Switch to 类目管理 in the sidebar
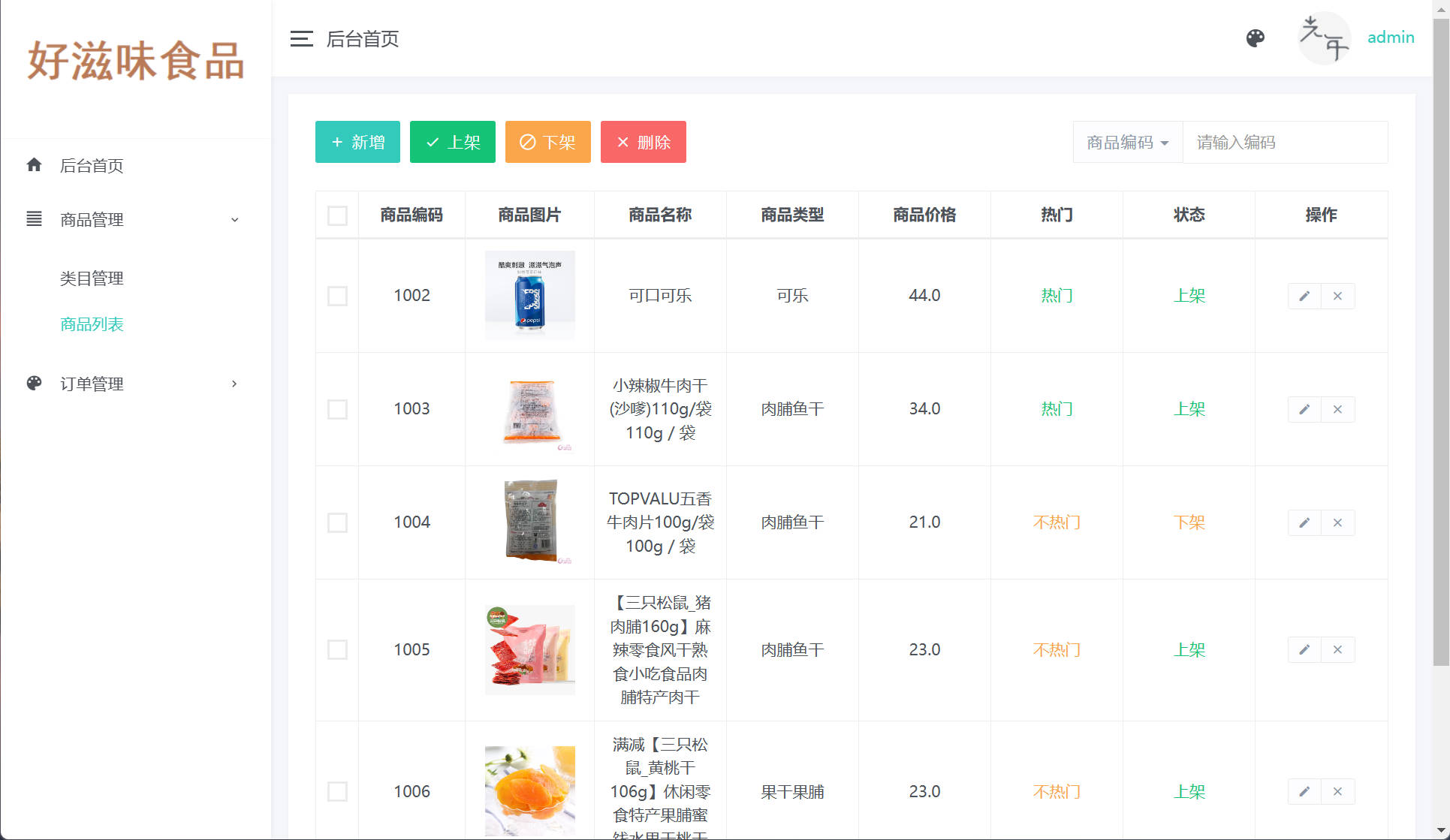This screenshot has height=840, width=1450. [92, 278]
